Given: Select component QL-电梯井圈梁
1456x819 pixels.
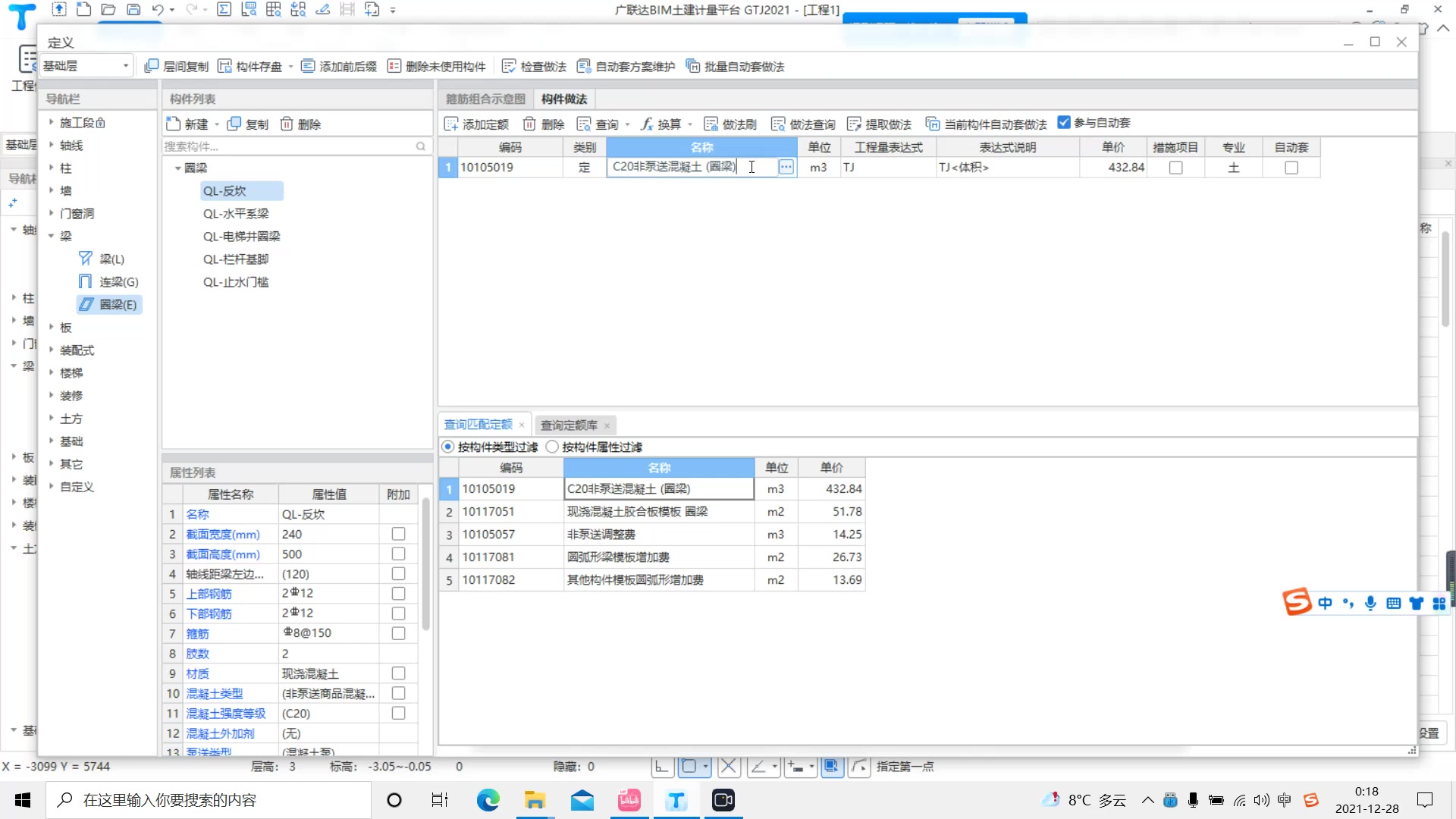Looking at the screenshot, I should click(x=242, y=236).
